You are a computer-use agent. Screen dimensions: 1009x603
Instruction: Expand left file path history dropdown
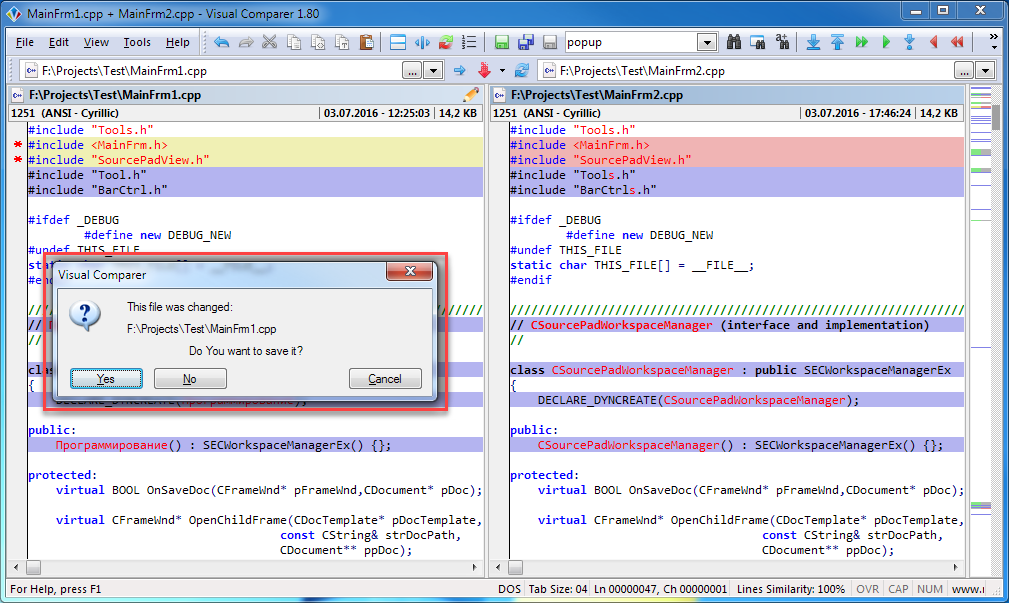tap(433, 71)
